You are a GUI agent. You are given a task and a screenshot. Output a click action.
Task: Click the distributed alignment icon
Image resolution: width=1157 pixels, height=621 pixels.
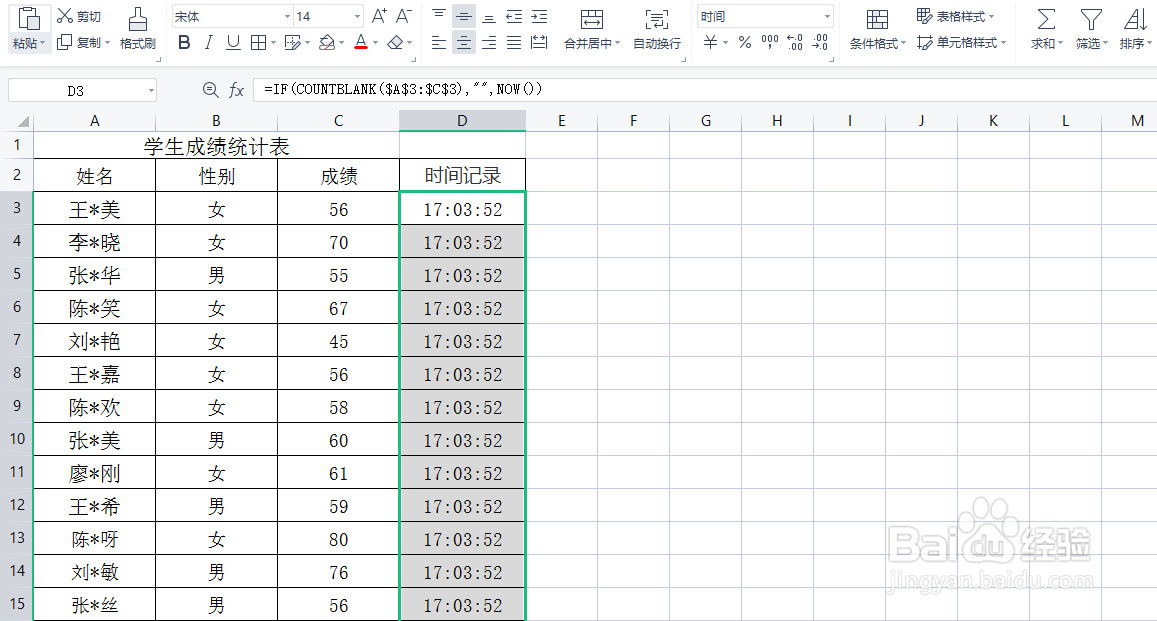(539, 43)
